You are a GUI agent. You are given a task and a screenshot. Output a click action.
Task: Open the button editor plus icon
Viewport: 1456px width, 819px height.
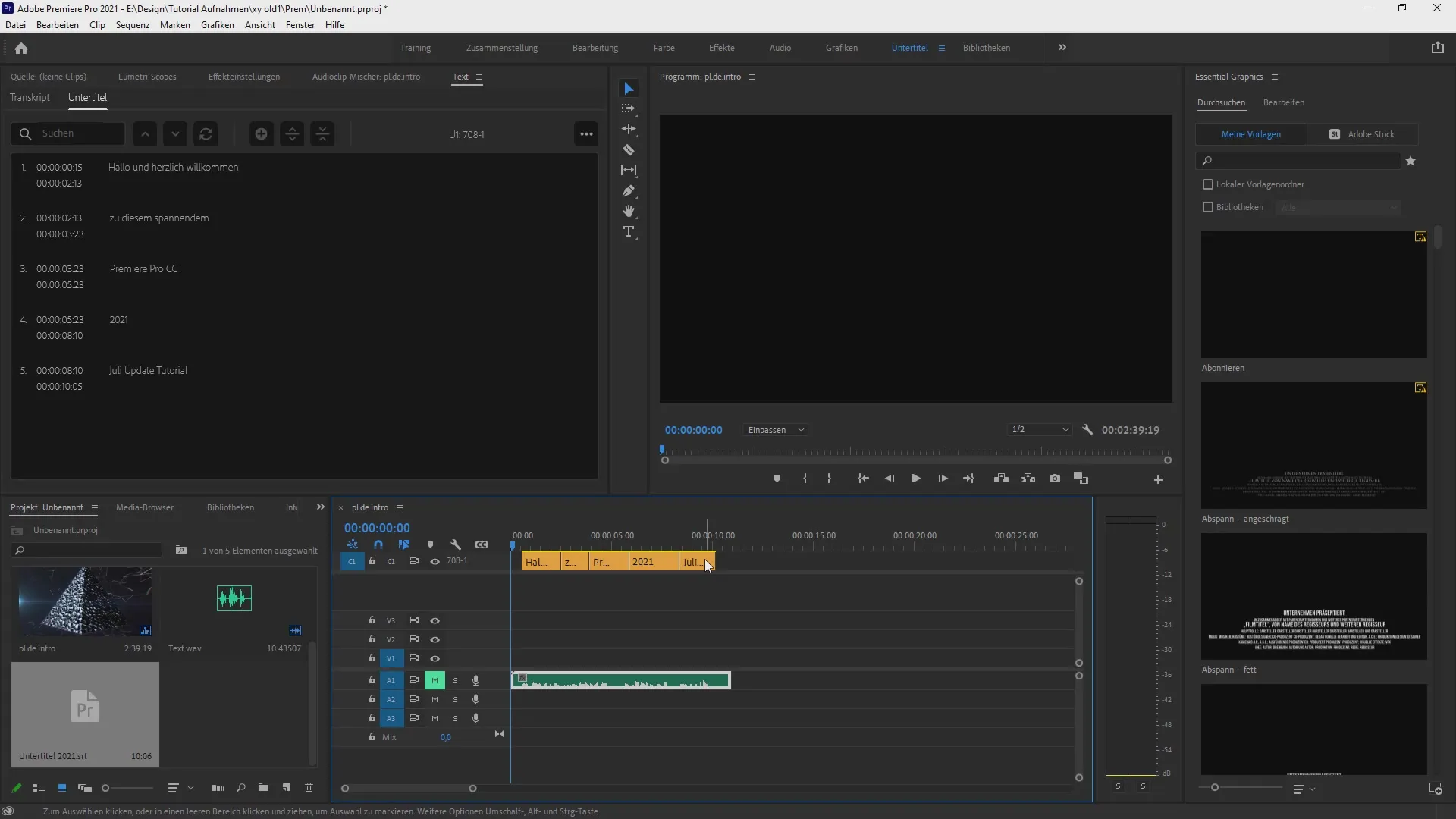tap(1158, 479)
